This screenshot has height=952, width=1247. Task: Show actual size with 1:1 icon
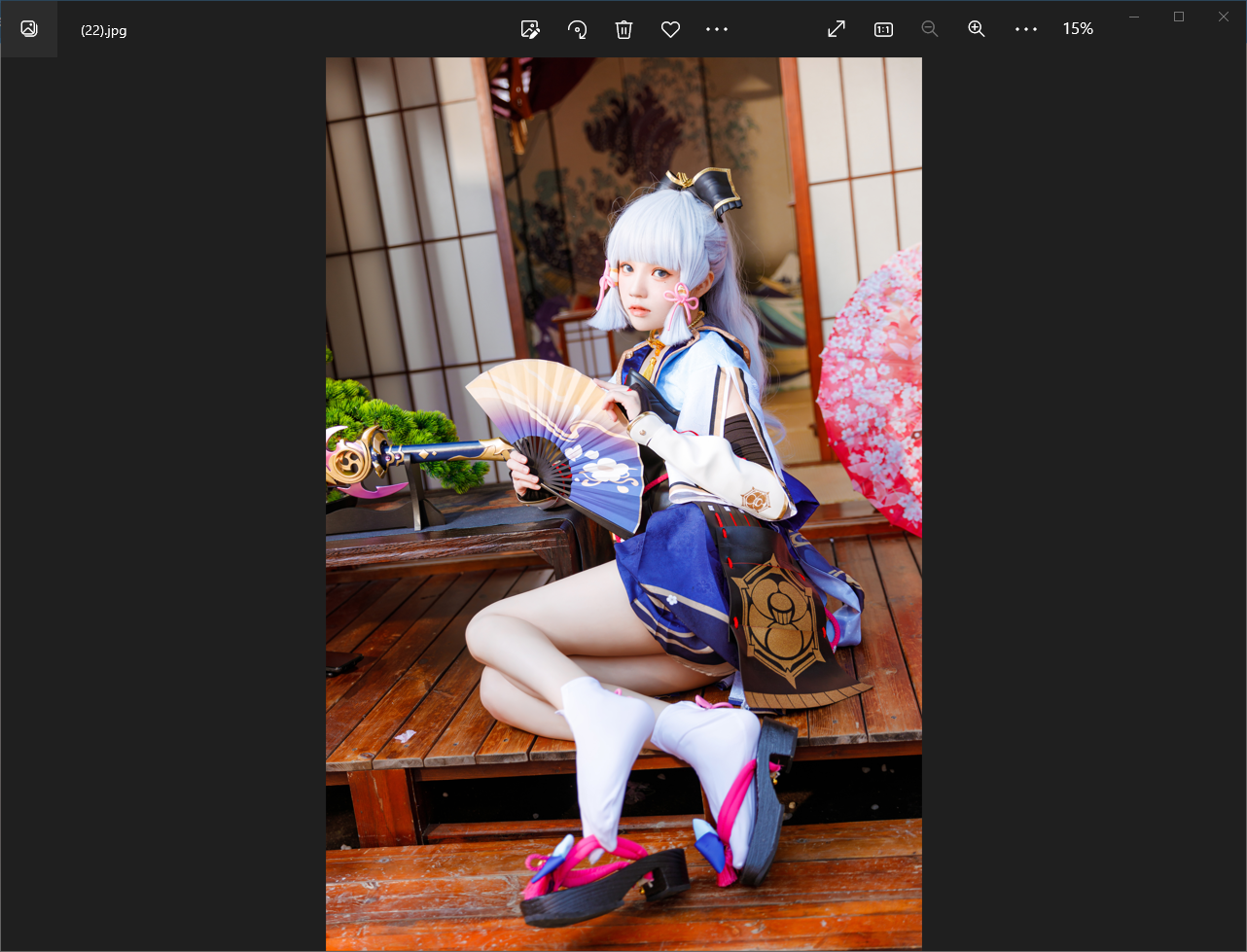tap(883, 29)
